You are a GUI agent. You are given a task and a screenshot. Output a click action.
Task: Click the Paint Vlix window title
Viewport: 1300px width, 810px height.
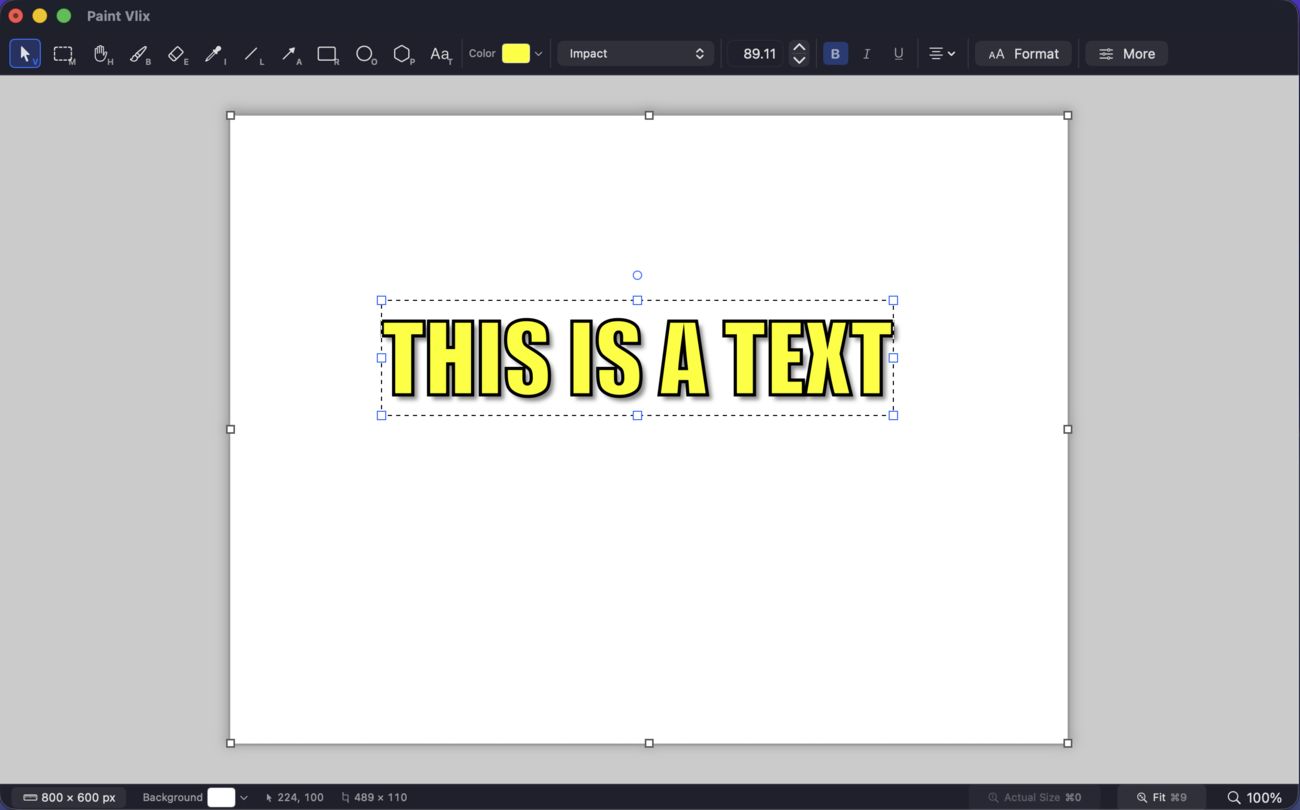[x=119, y=16]
